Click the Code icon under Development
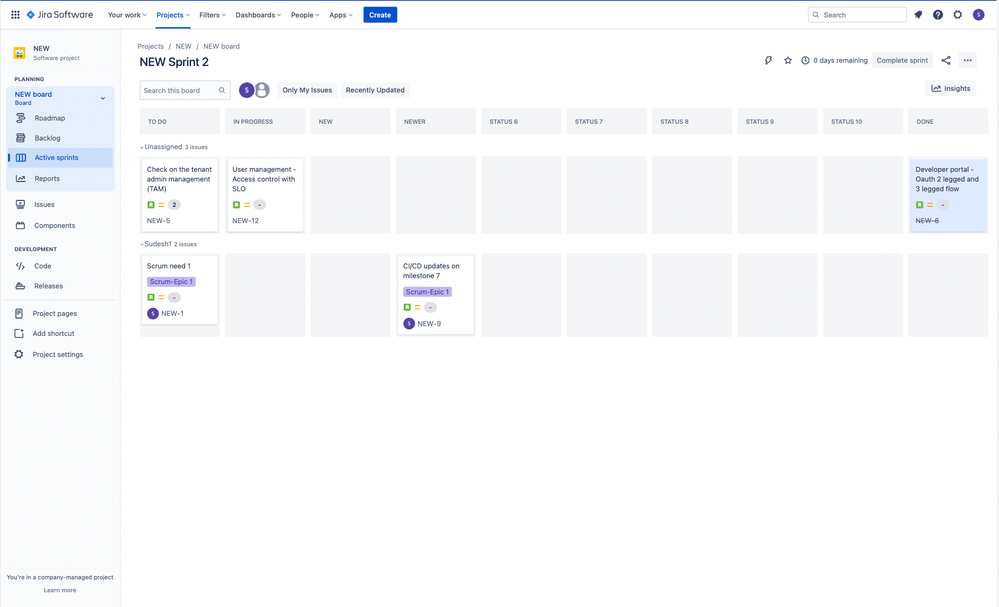Screen dimensions: 999x607 click(x=20, y=266)
